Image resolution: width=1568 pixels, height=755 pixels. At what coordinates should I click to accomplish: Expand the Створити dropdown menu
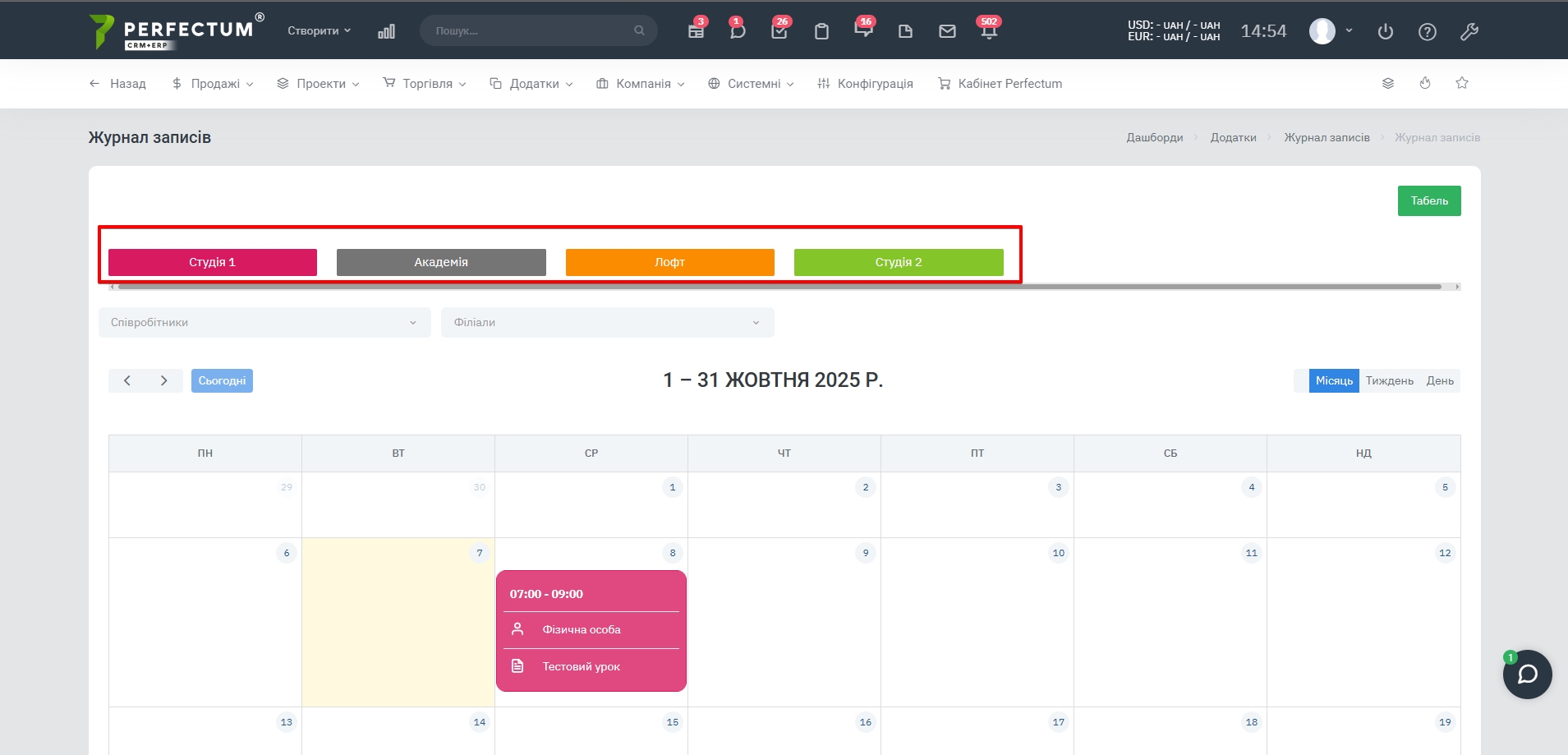(x=319, y=30)
